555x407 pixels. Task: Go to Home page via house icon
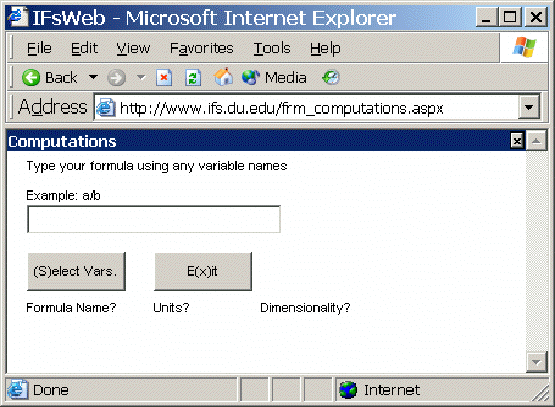(x=223, y=77)
